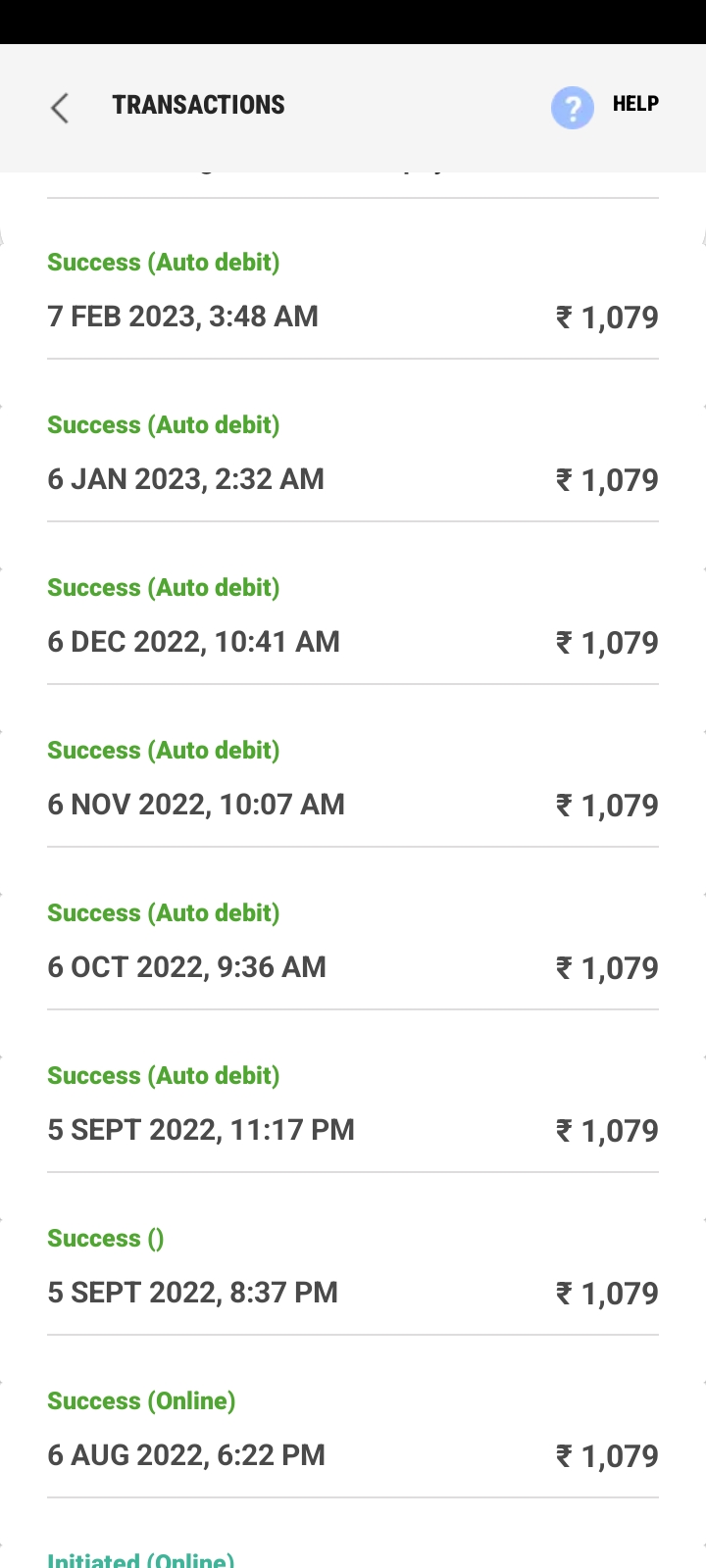
Task: Click the Success (Auto debit) label for 6 OCT 2022
Action: coord(164,913)
